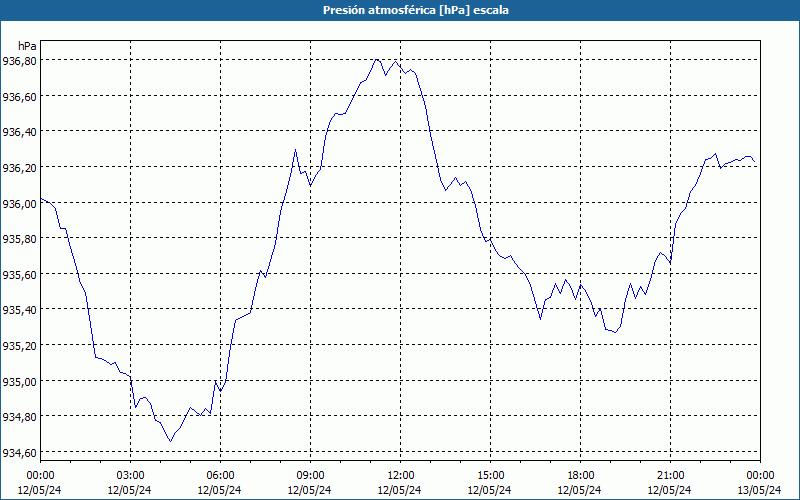
Task: Click the 15:00 time label
Action: coord(490,476)
